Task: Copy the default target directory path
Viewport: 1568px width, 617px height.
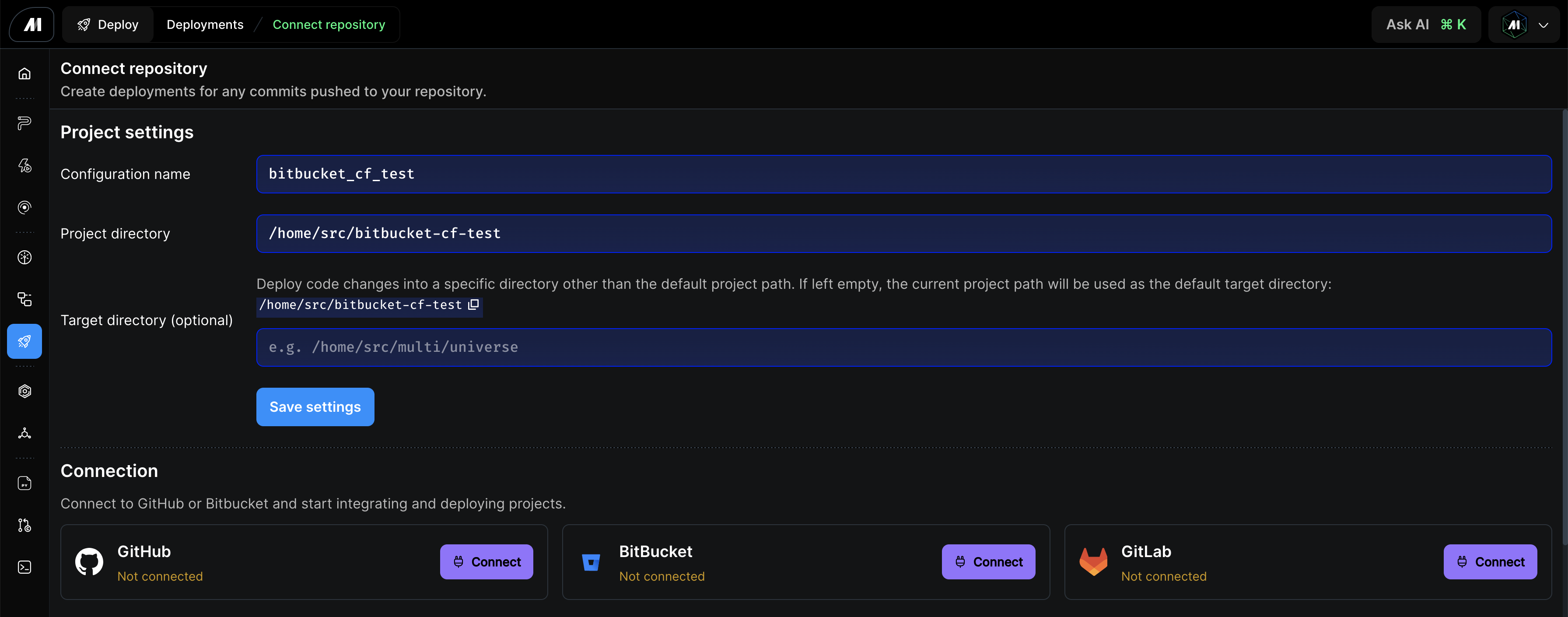Action: [473, 305]
